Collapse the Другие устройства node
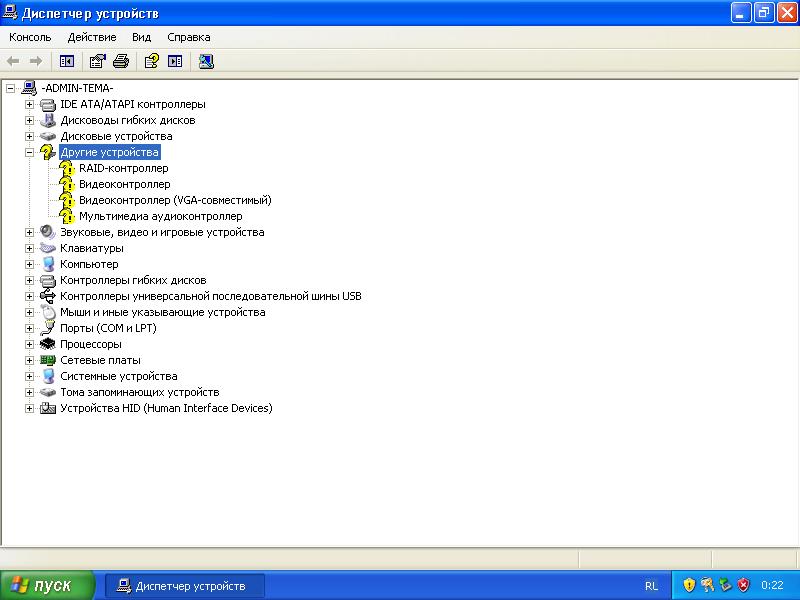This screenshot has height=600, width=800. pos(30,152)
